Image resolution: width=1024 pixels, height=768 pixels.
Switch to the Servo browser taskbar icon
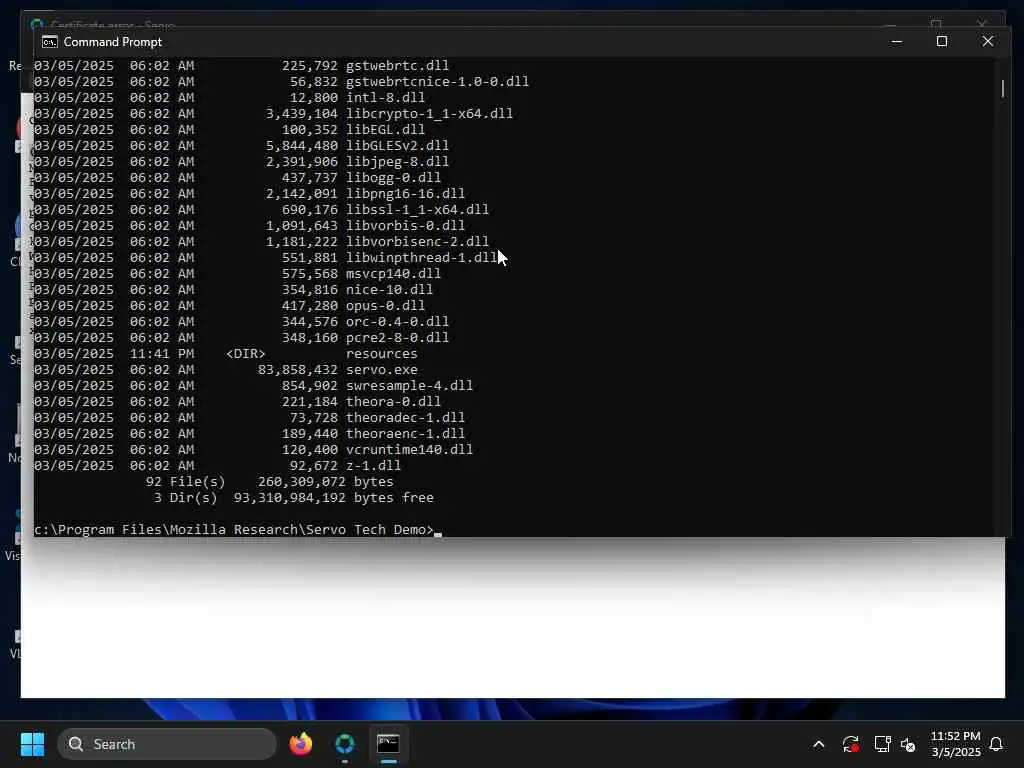[x=345, y=744]
